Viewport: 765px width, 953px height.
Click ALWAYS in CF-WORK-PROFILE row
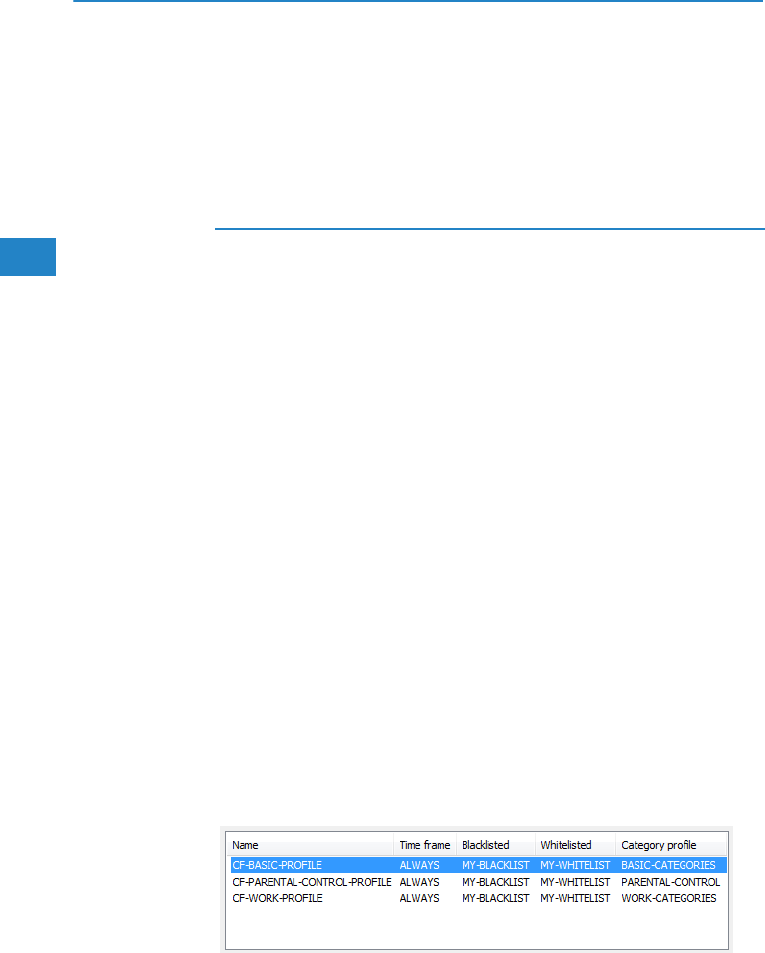coord(419,898)
